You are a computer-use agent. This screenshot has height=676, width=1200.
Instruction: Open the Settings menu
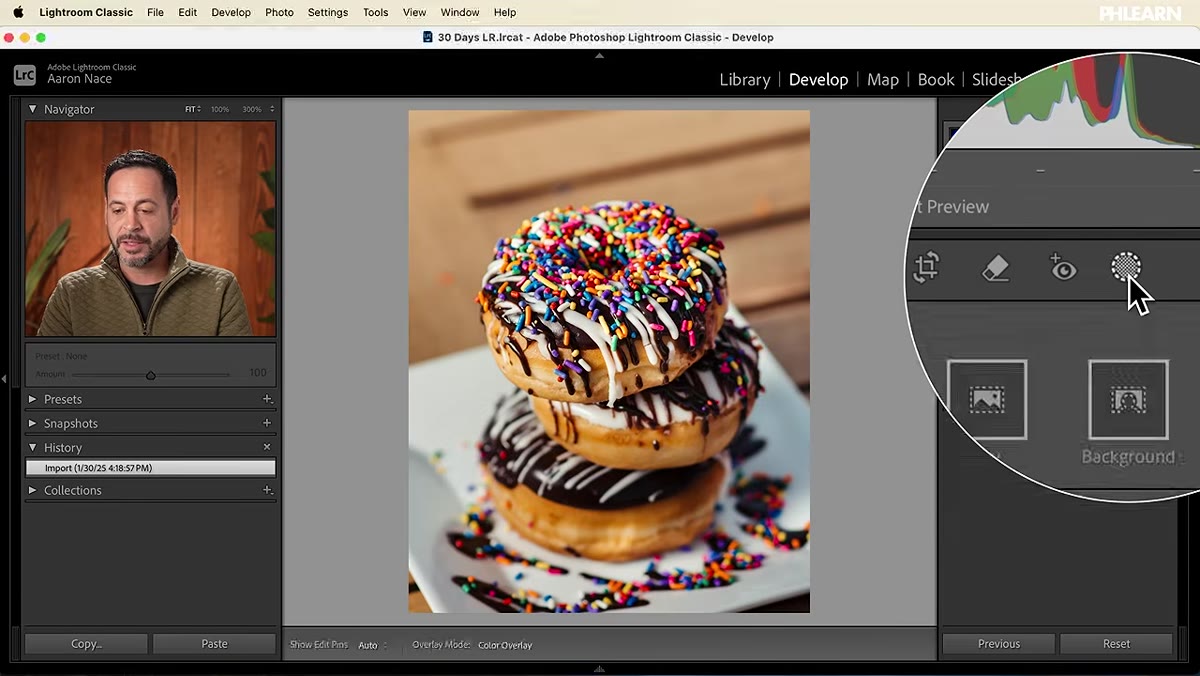tap(328, 12)
